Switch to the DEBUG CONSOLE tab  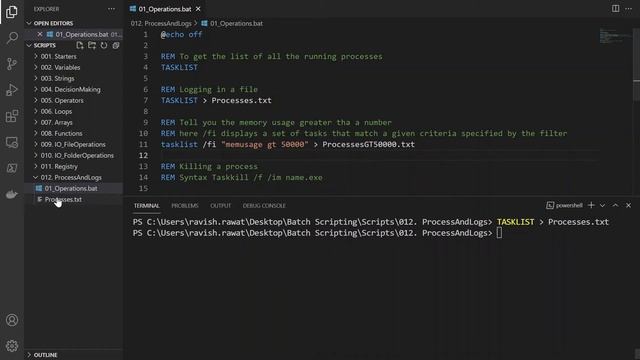(264, 206)
